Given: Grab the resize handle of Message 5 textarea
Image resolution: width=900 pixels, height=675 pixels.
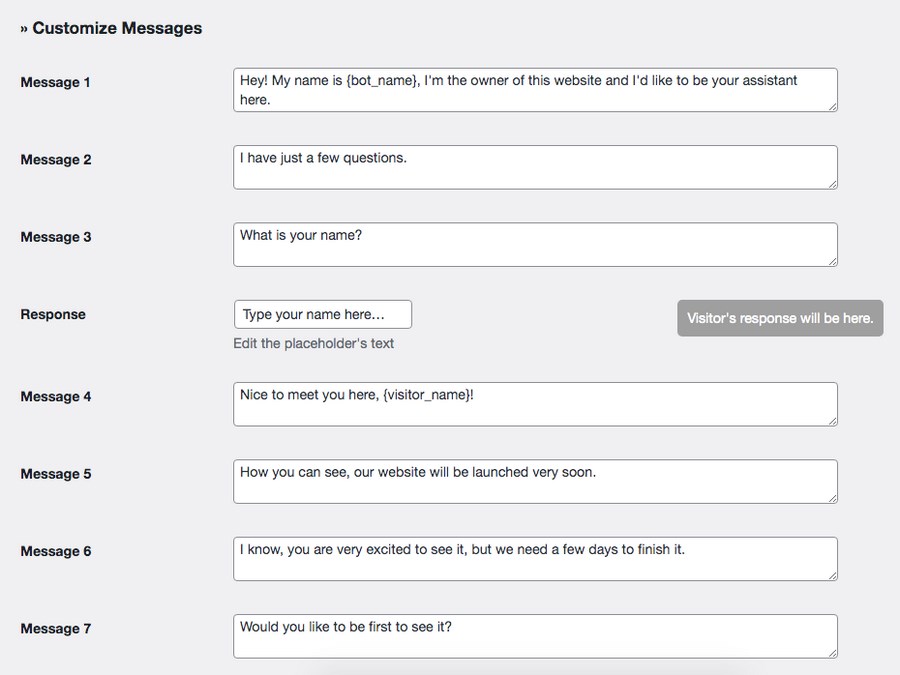Looking at the screenshot, I should tap(832, 498).
